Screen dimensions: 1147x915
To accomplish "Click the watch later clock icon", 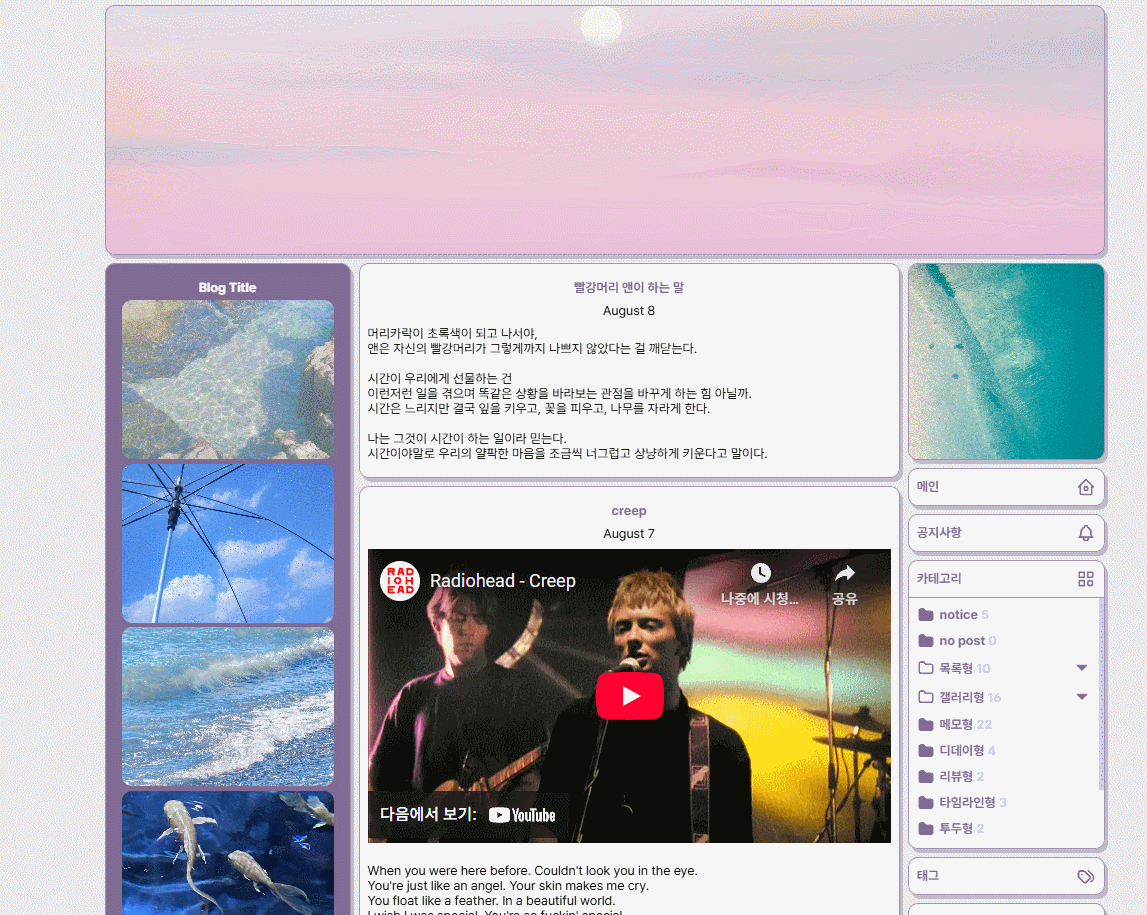I will click(x=761, y=573).
